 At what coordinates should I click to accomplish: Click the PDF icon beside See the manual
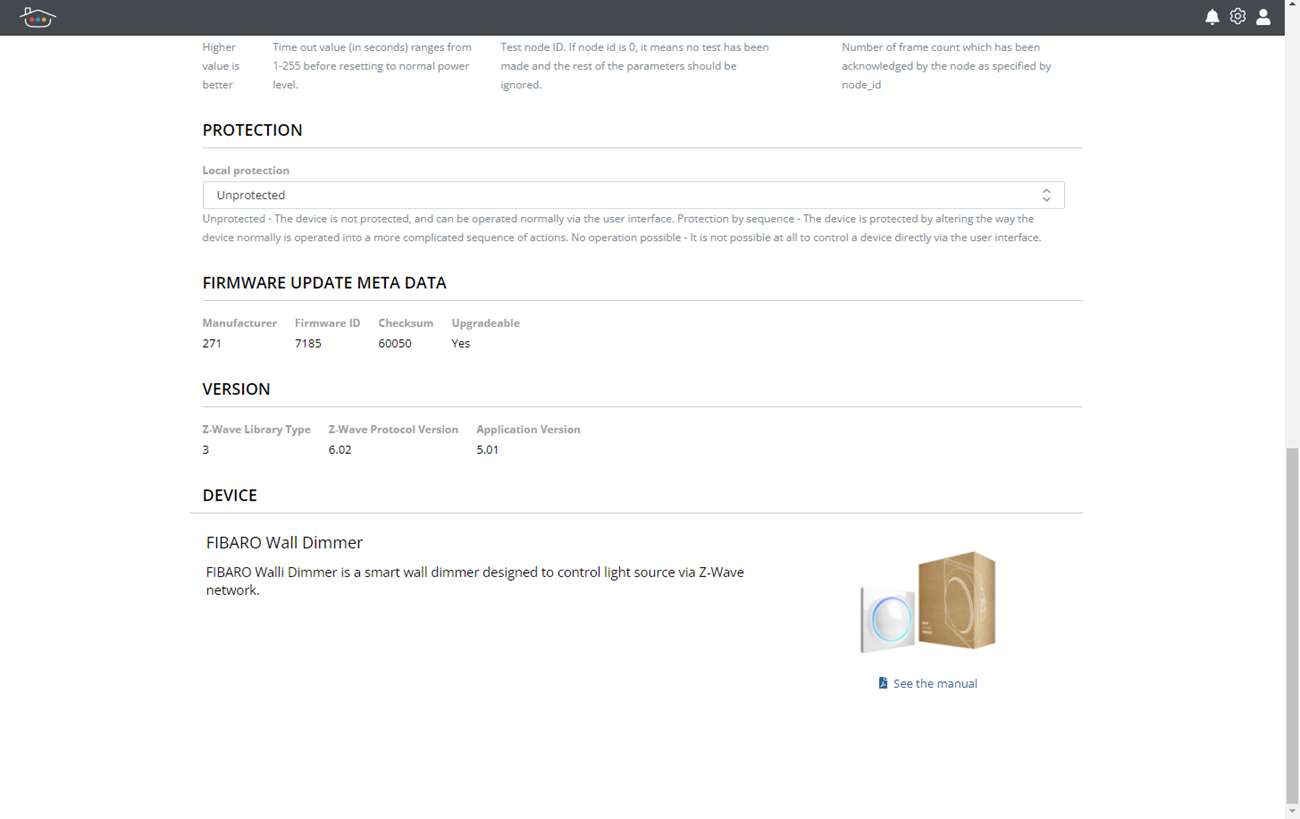tap(883, 683)
